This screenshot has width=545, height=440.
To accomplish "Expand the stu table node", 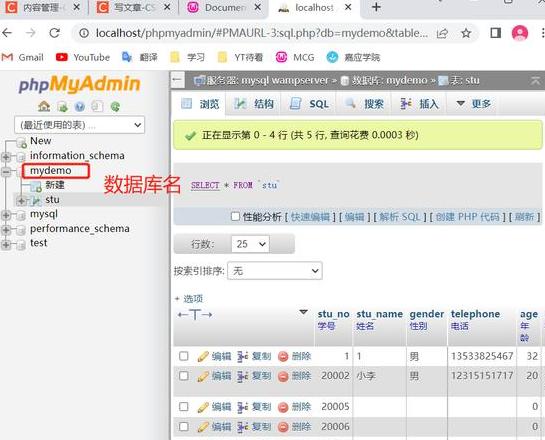I will click(x=21, y=201).
